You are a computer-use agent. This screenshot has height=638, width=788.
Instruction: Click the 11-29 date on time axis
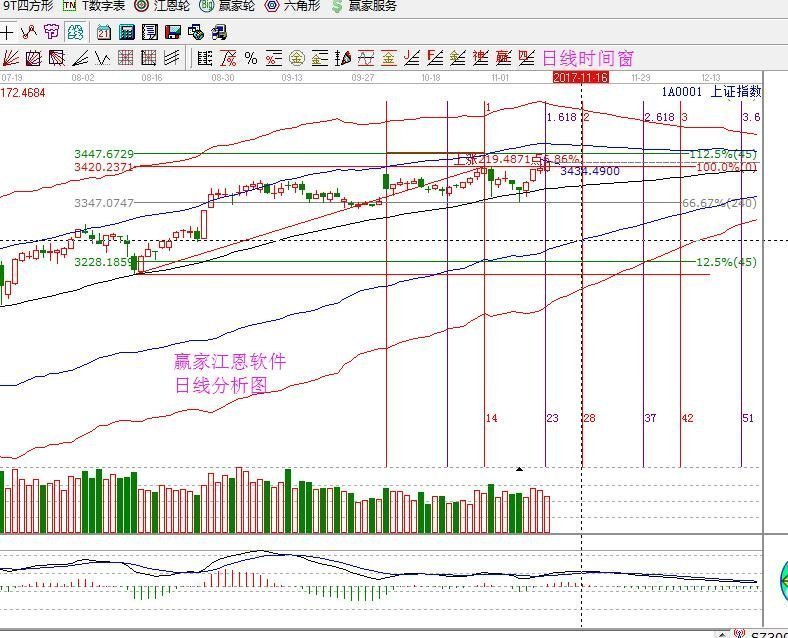(641, 78)
